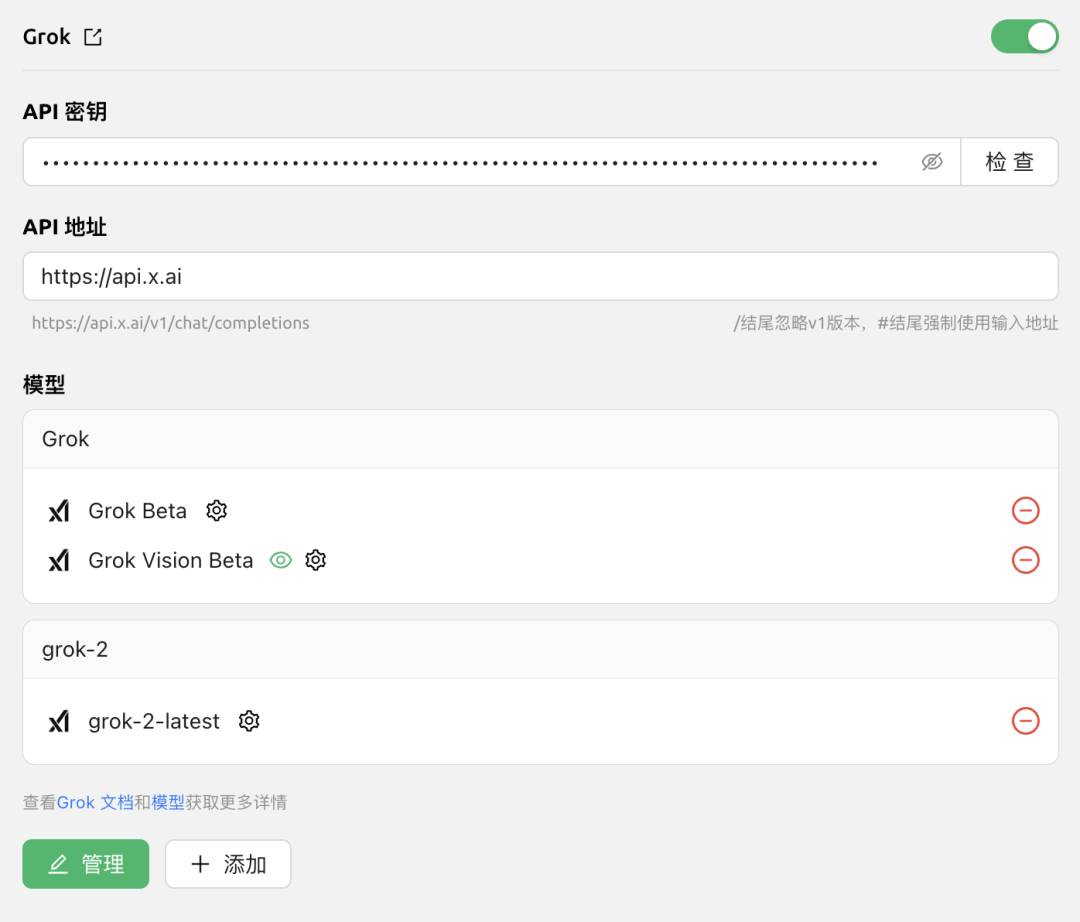Open Grok external link icon
Screen dimensions: 1080x922
click(x=93, y=36)
